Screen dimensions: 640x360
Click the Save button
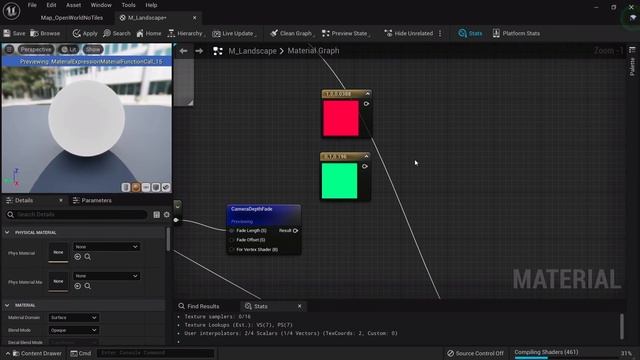click(x=14, y=33)
